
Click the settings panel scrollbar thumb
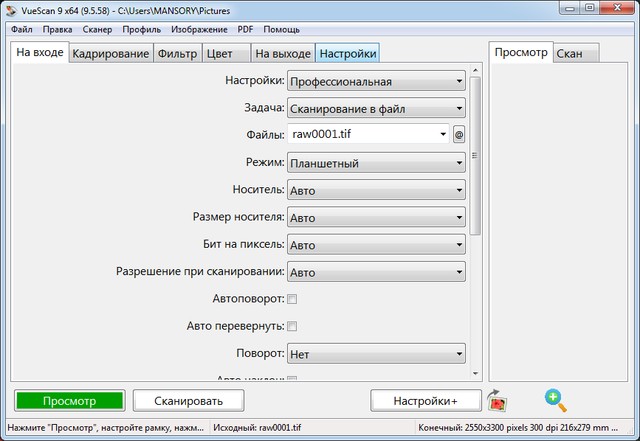pos(475,156)
